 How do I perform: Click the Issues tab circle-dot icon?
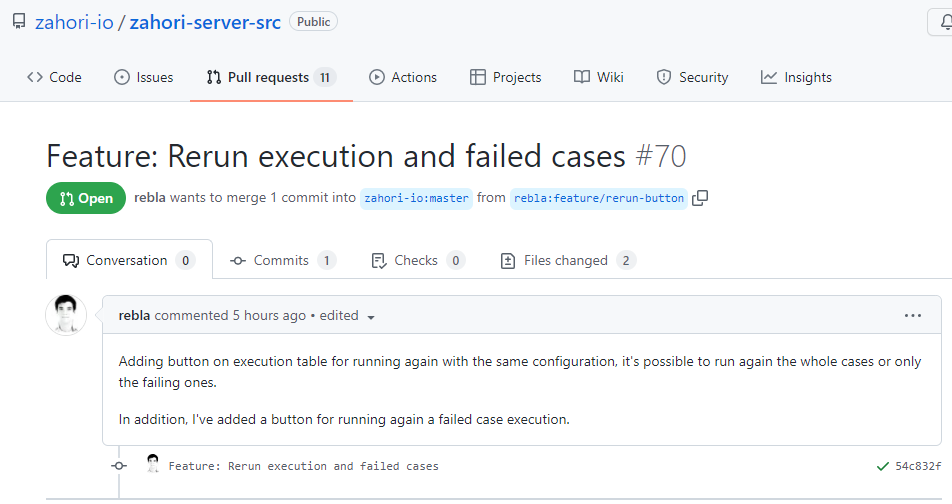tap(122, 77)
